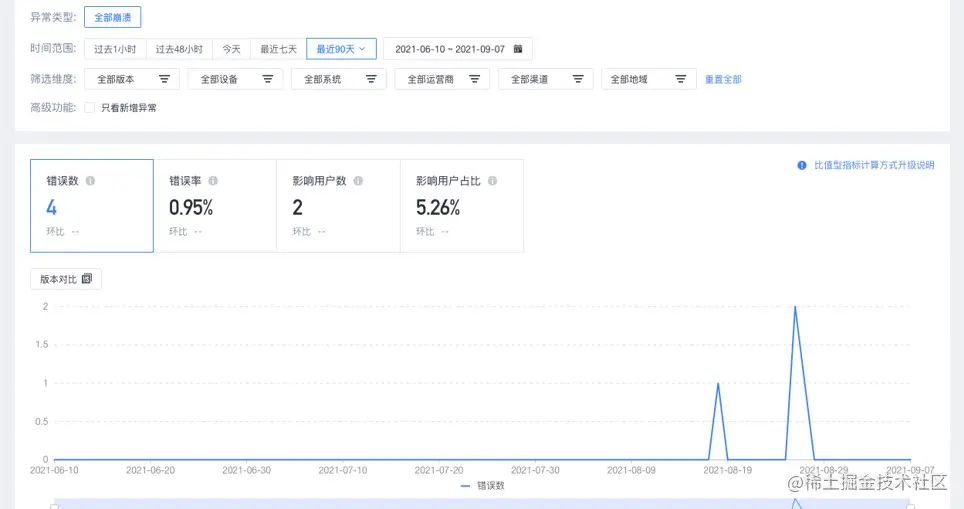This screenshot has height=509, width=964.
Task: Select the 错误率 metric card
Action: 215,206
